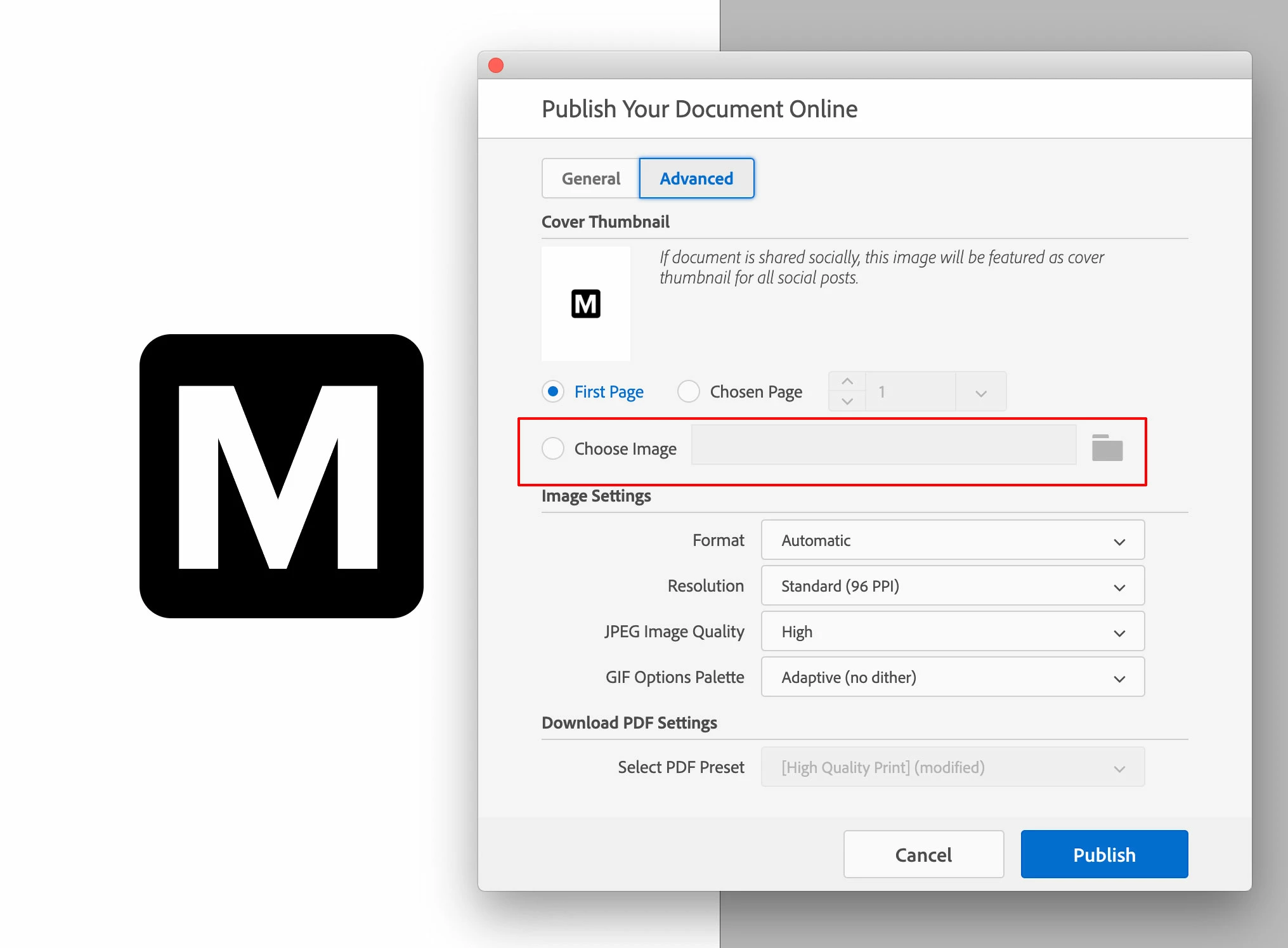Viewport: 1288px width, 948px height.
Task: Click the cover thumbnail preview image
Action: tap(585, 304)
